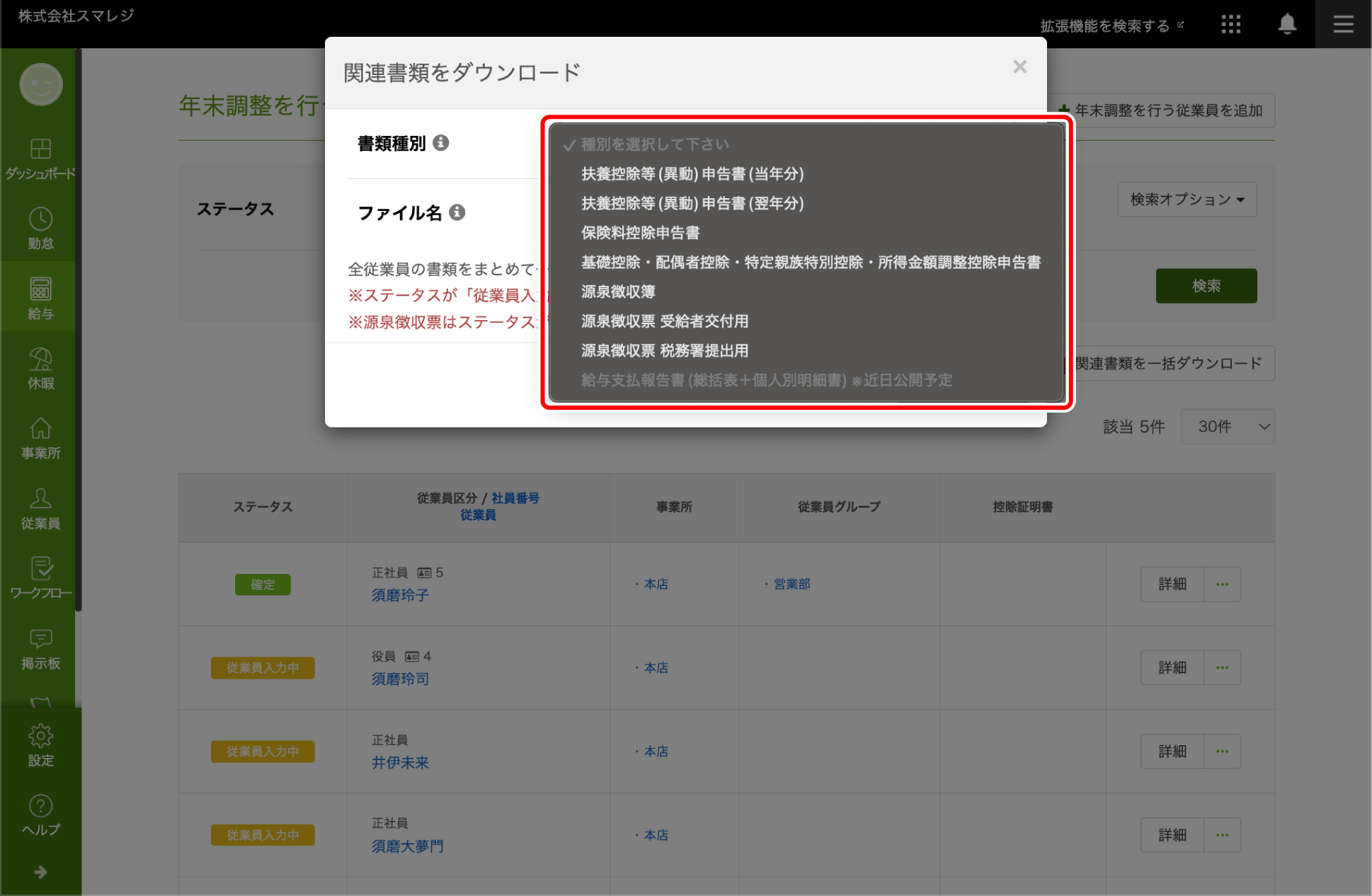Open the 30件 per-page dropdown
Viewport: 1372px width, 896px height.
pyautogui.click(x=1228, y=426)
